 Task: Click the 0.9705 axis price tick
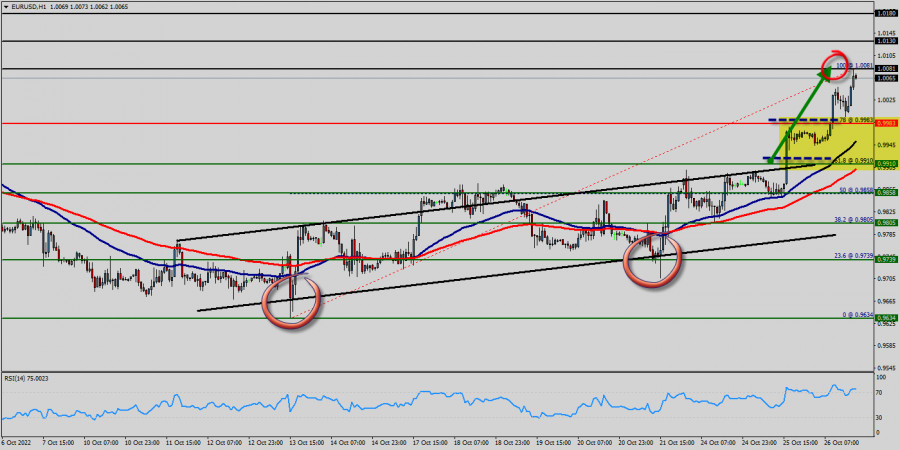pyautogui.click(x=885, y=279)
